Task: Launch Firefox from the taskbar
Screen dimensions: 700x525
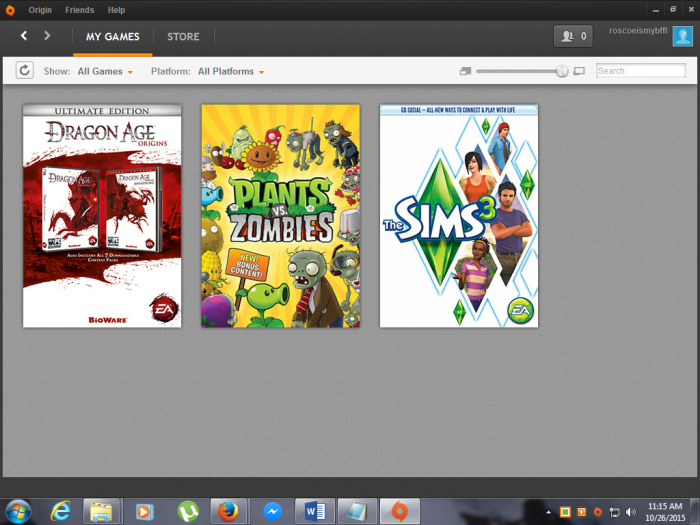Action: [x=229, y=512]
